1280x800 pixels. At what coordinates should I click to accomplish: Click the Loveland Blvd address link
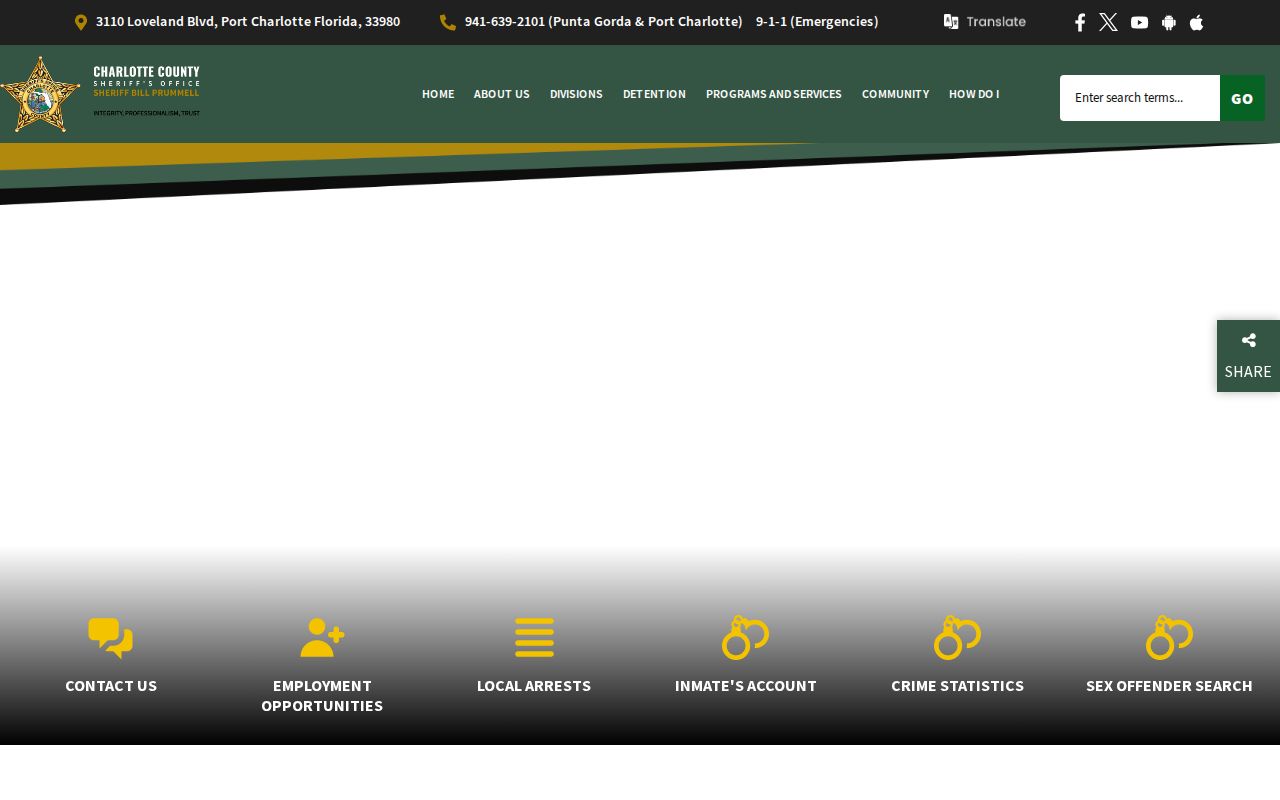click(248, 22)
